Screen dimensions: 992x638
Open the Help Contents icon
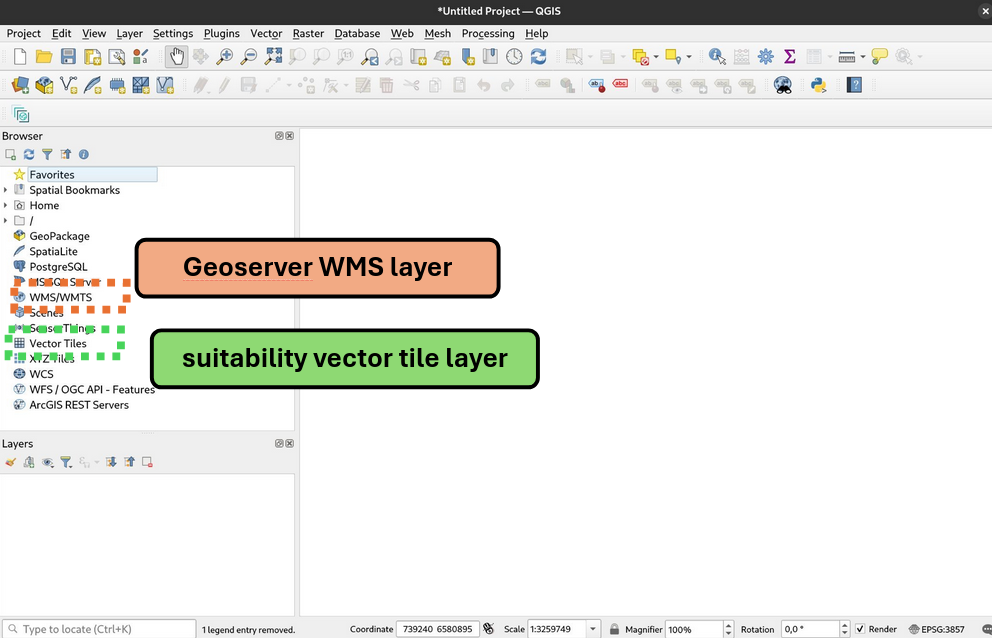(x=854, y=85)
